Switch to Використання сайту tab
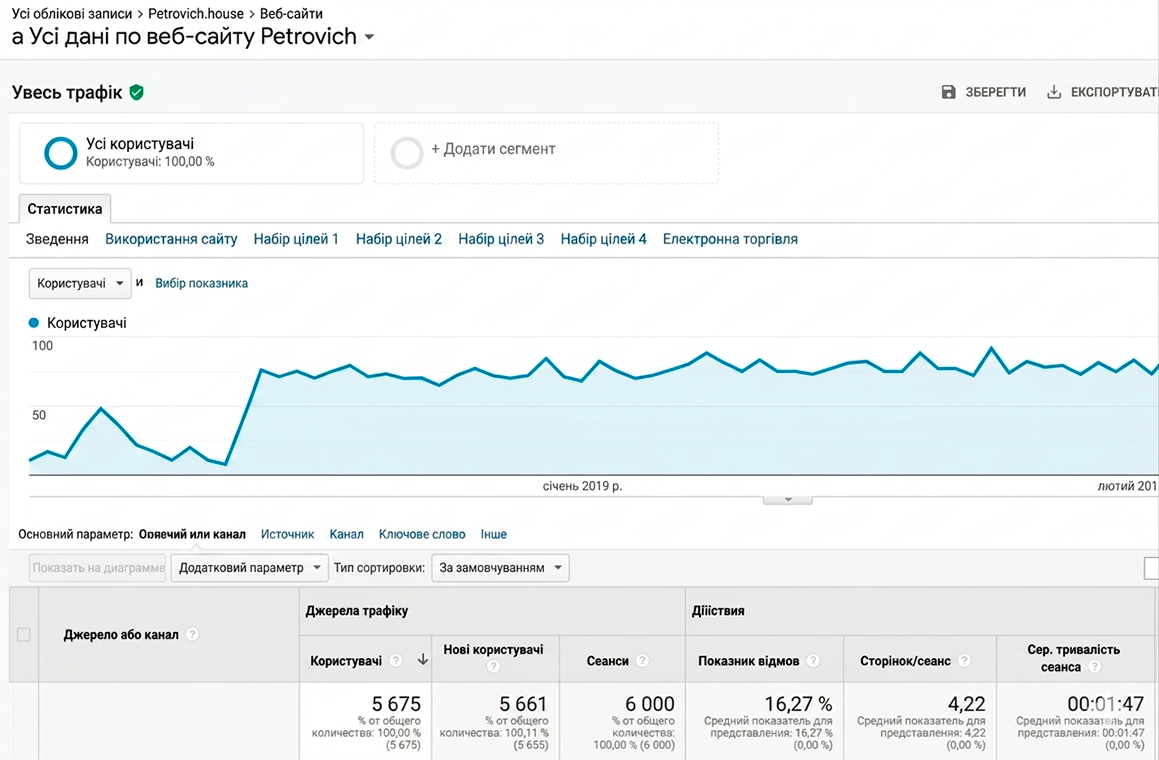Screen dimensions: 1159x760 coord(171,239)
